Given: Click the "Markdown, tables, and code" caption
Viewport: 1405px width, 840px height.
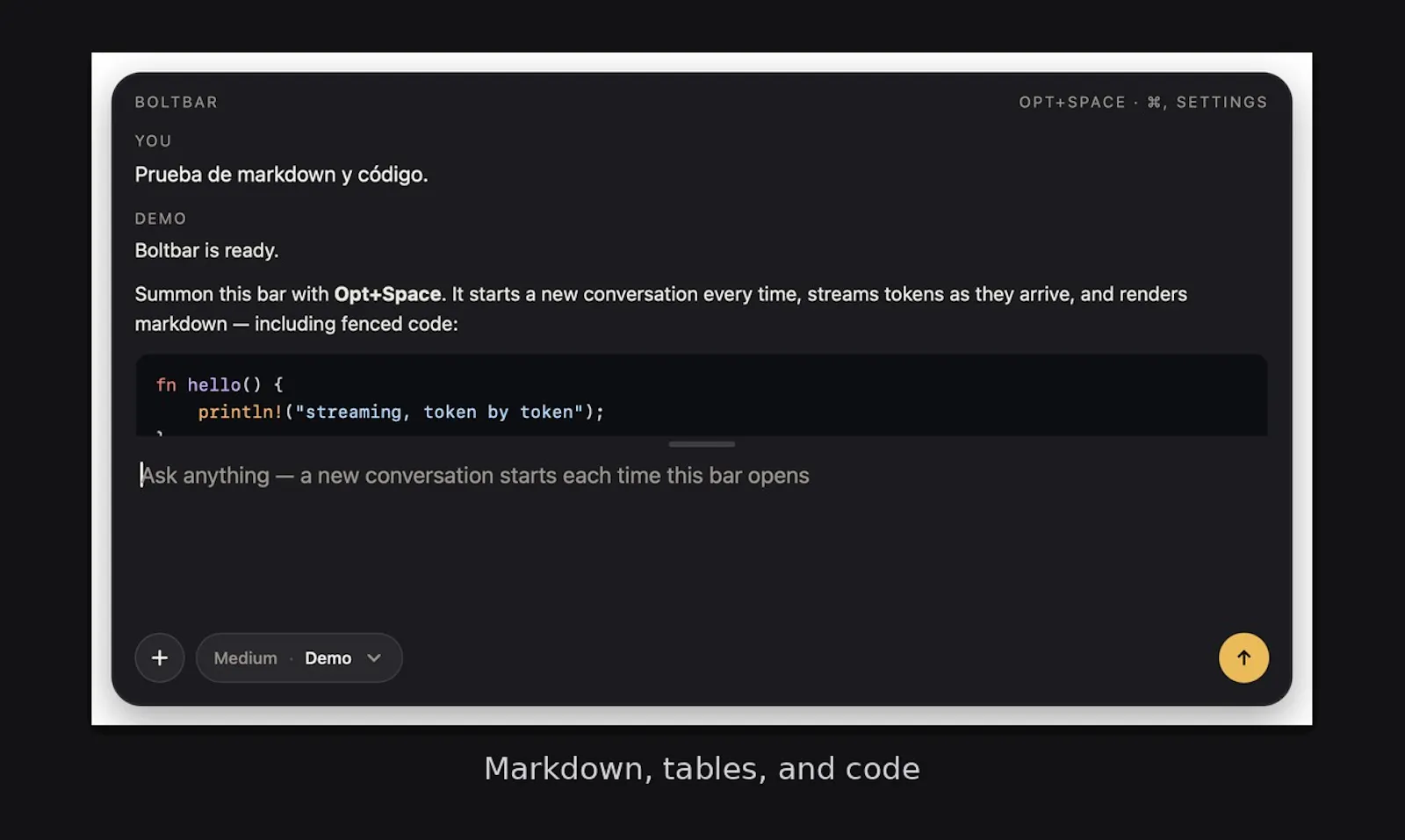Looking at the screenshot, I should tap(702, 769).
